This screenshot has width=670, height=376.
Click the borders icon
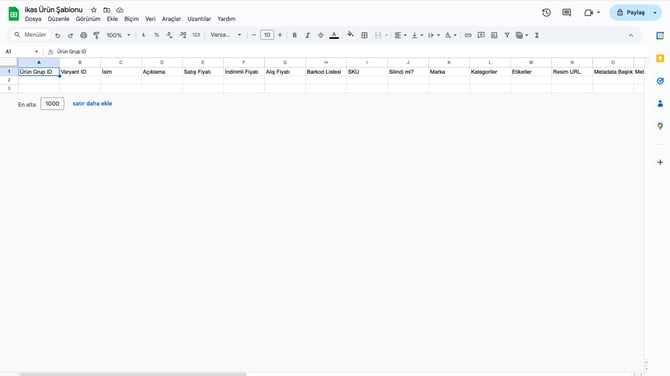tap(364, 35)
